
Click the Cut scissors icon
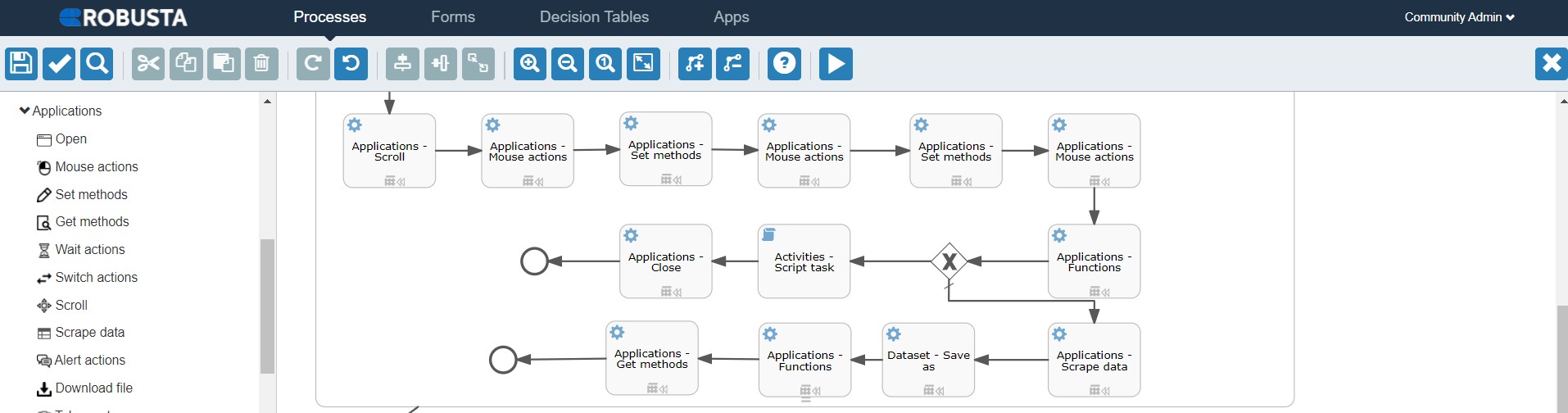(148, 64)
